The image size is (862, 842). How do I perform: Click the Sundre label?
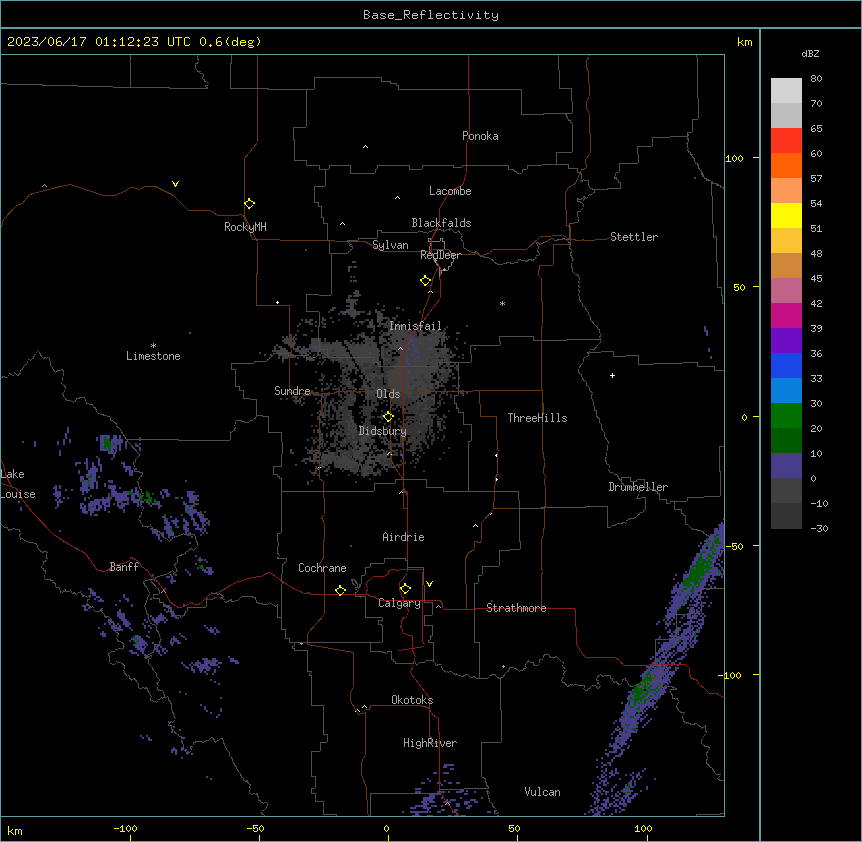[292, 391]
